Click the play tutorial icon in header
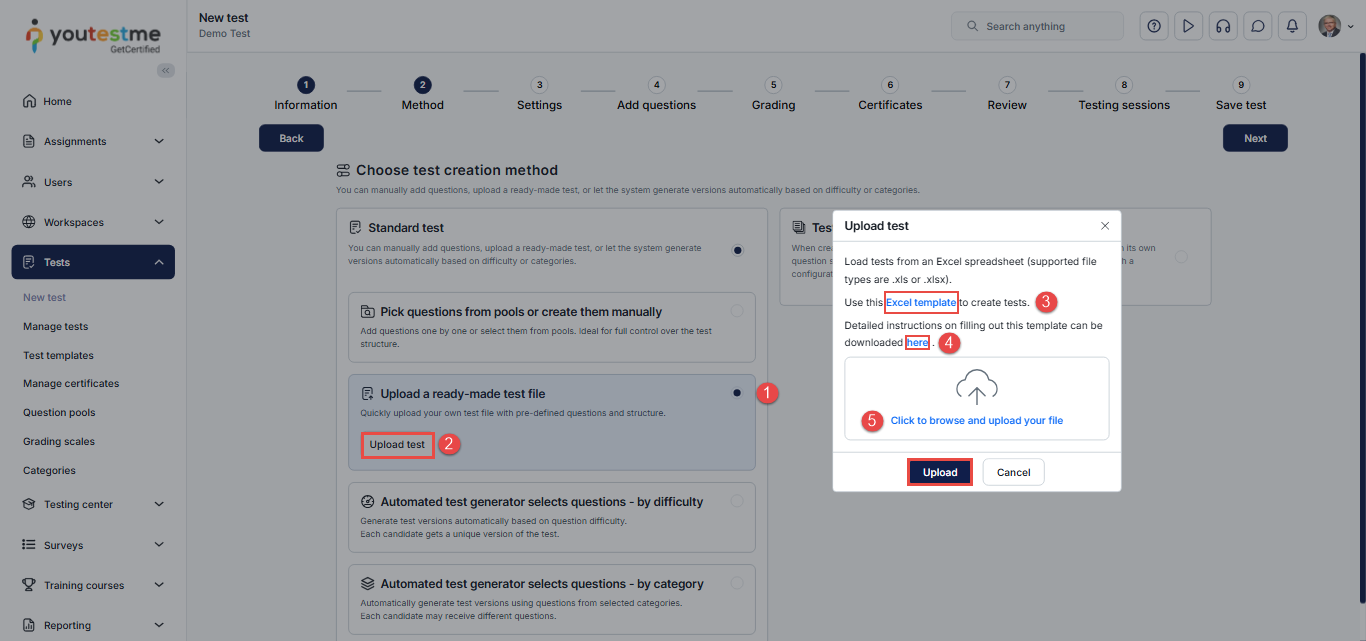This screenshot has height=641, width=1366. click(x=1188, y=26)
